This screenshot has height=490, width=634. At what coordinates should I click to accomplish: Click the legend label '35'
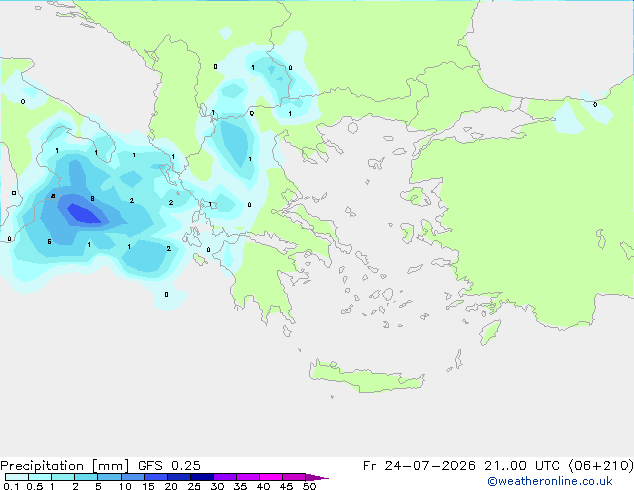point(240,486)
